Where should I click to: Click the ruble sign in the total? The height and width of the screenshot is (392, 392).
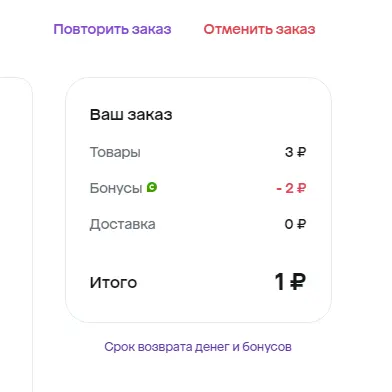[298, 282]
